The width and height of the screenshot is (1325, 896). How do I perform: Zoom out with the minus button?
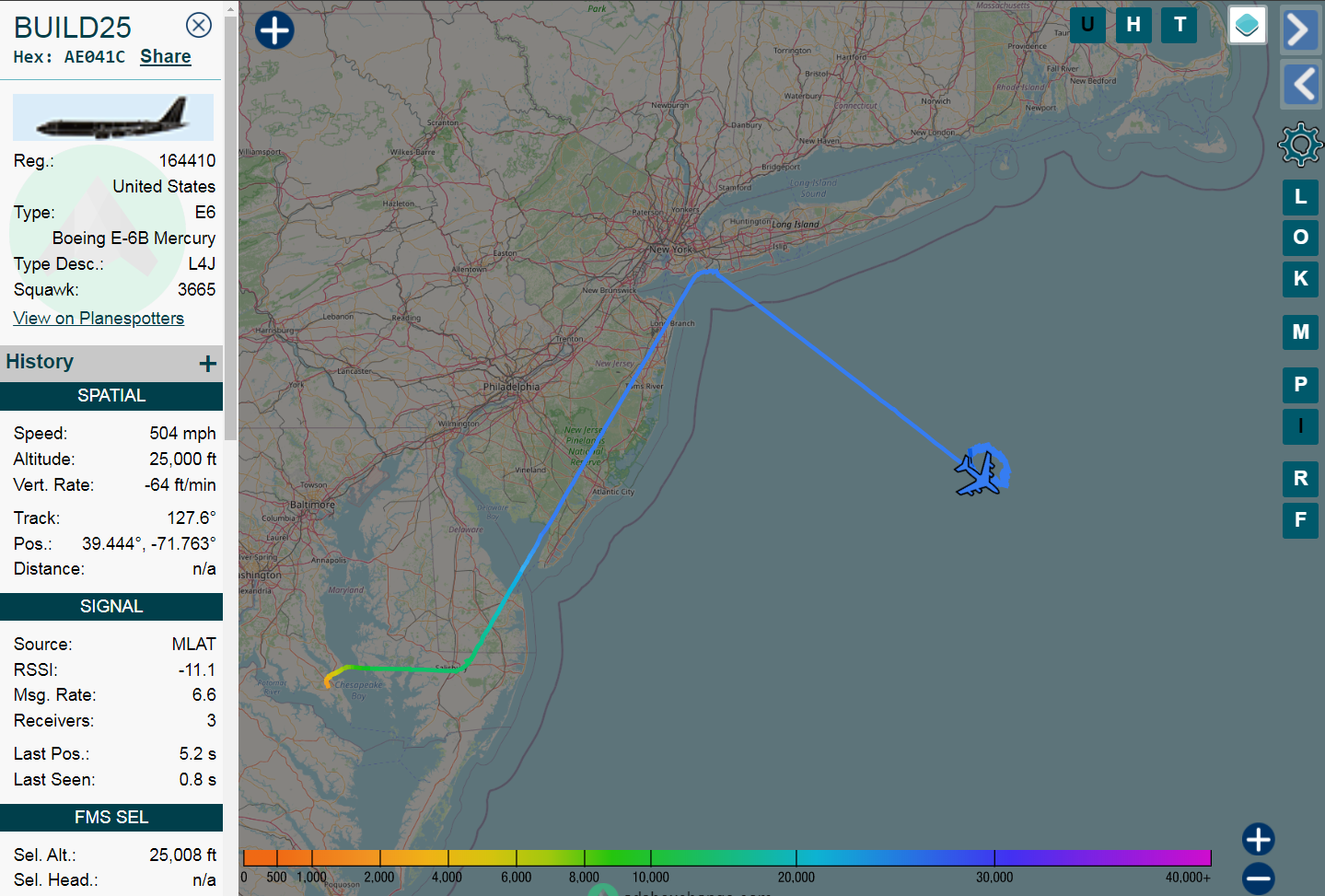pyautogui.click(x=1258, y=879)
